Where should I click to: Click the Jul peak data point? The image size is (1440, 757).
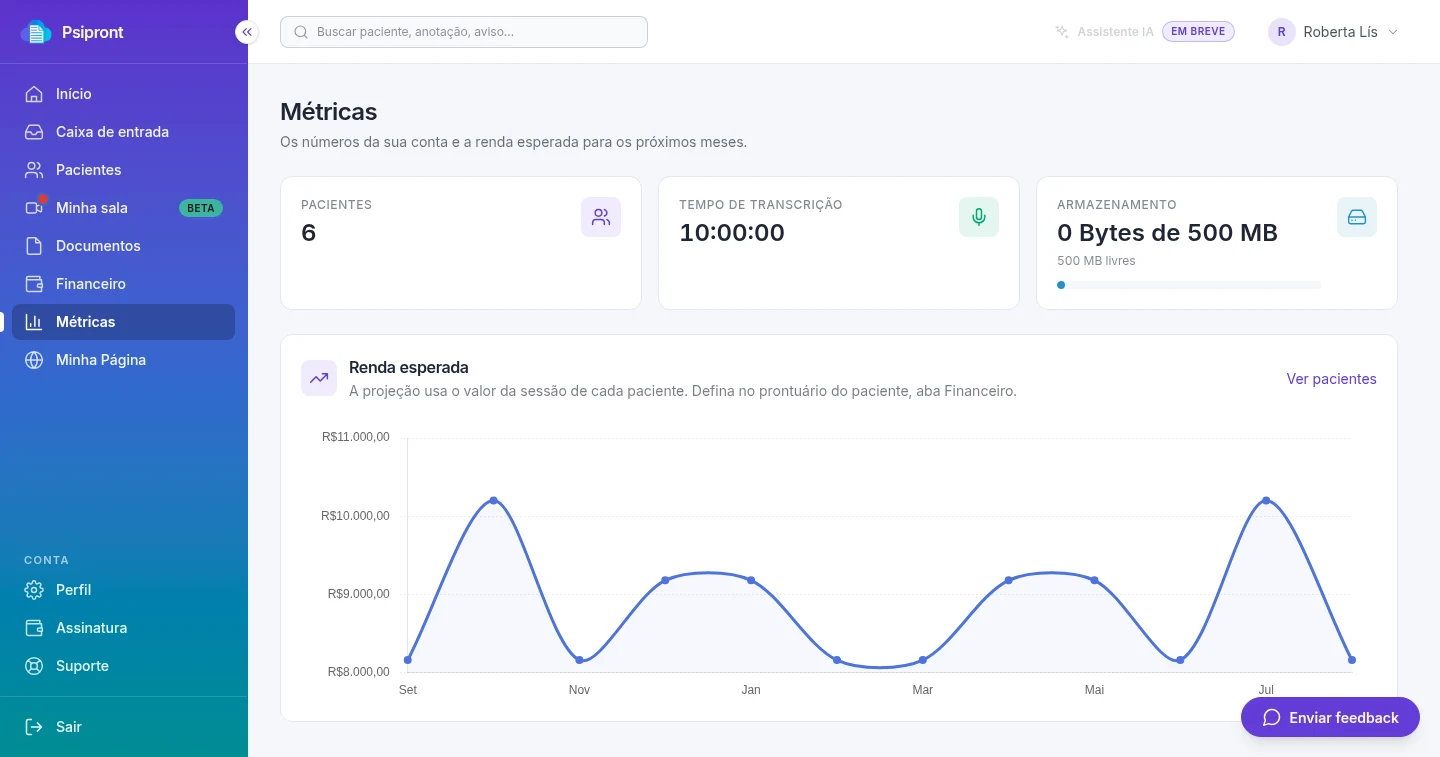[1266, 500]
